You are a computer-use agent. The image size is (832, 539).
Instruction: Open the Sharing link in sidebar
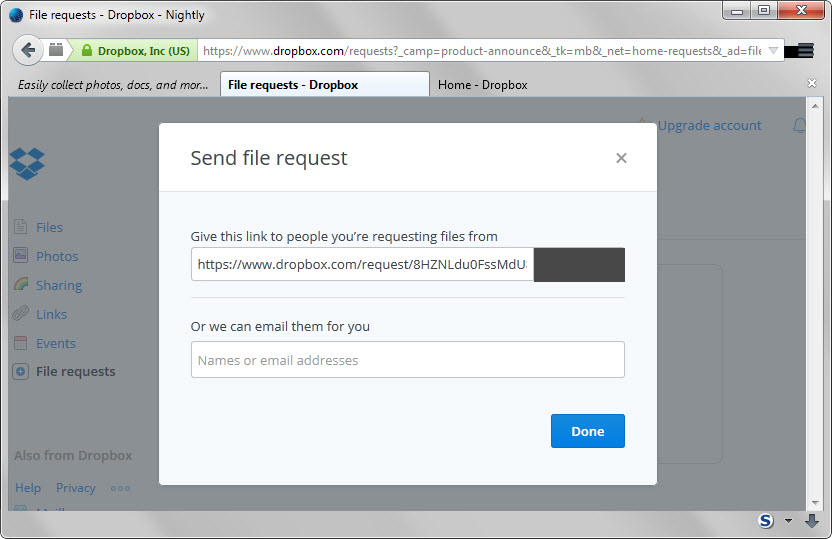(x=59, y=285)
